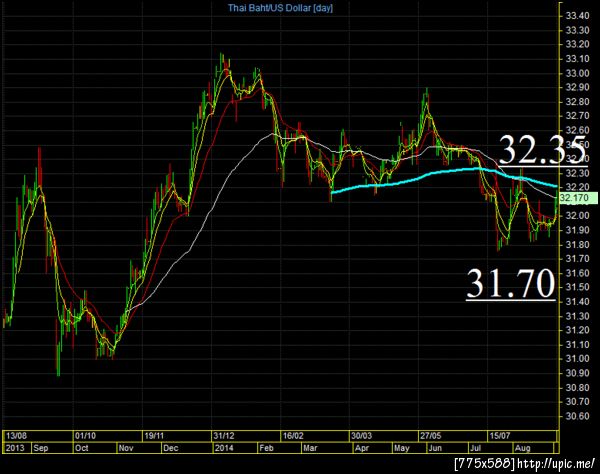Click the Jul month label
600x474 pixels.
coord(475,448)
